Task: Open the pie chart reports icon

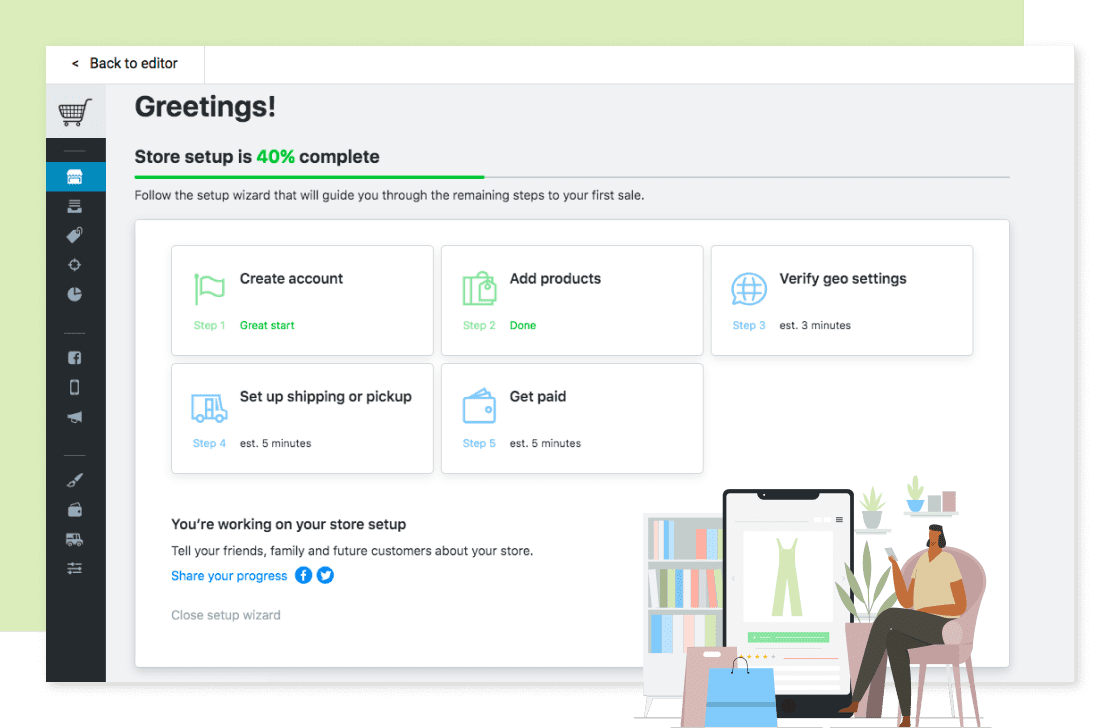Action: 75,295
